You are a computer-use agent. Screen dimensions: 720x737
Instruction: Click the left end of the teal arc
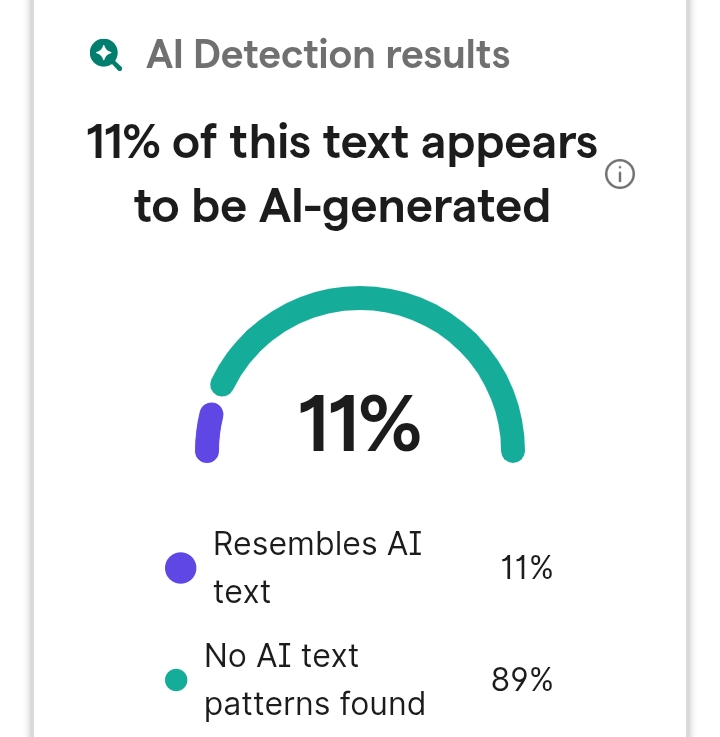(x=222, y=382)
